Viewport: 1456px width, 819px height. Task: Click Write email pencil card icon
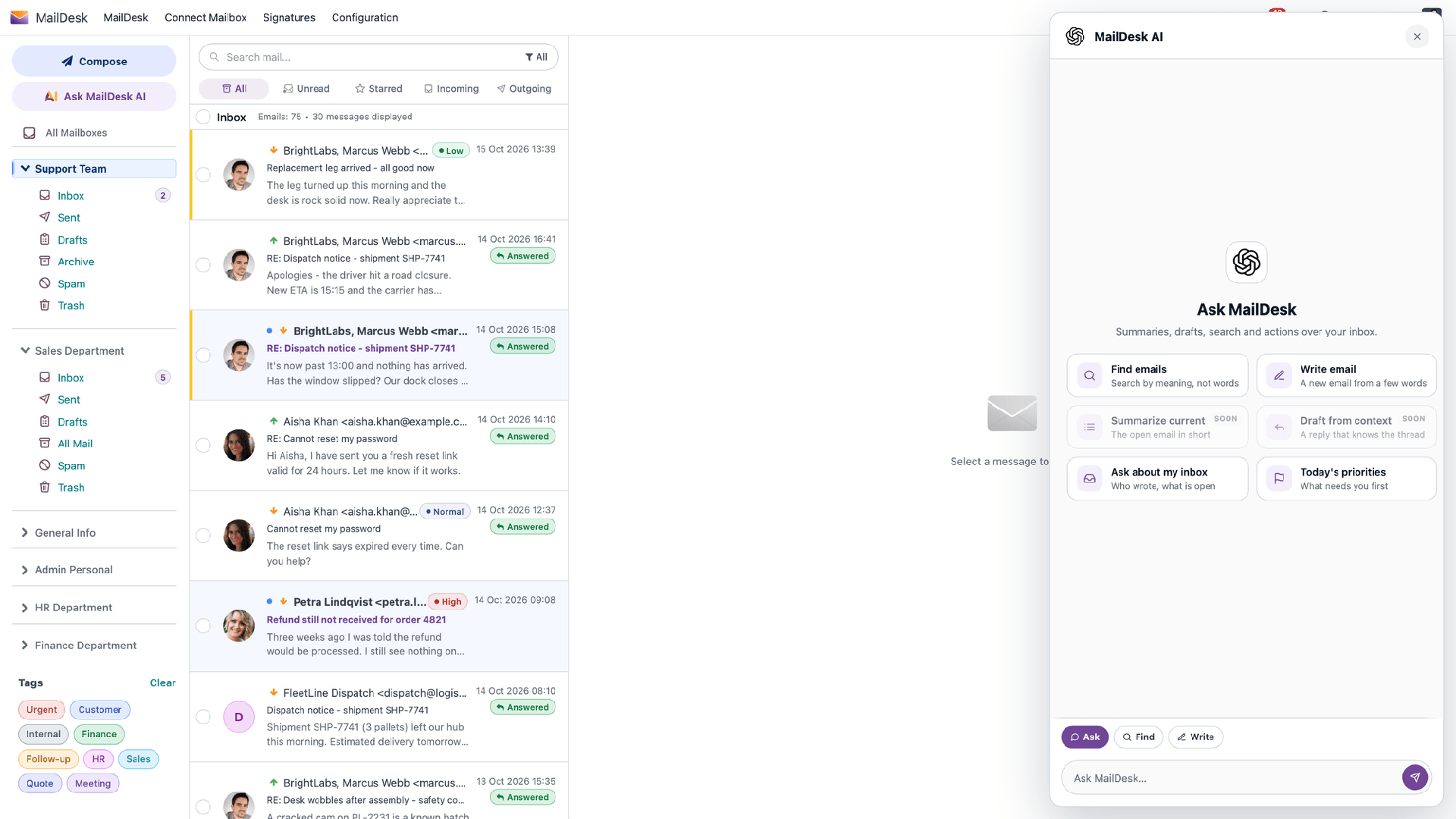pyautogui.click(x=1279, y=375)
